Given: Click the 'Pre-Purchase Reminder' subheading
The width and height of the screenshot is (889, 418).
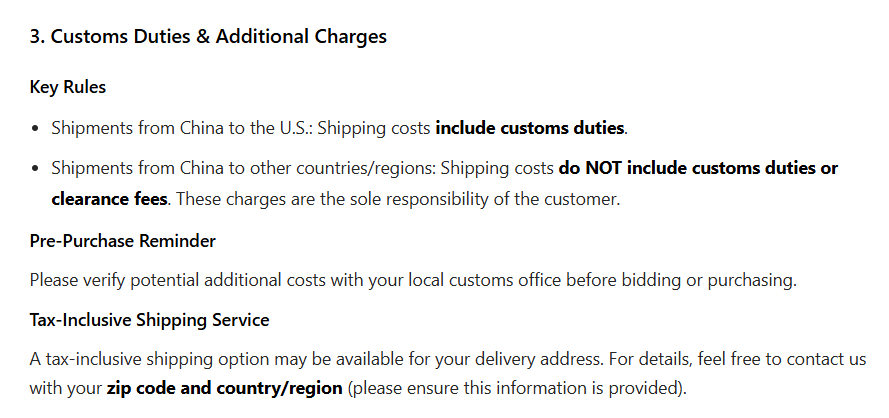Looking at the screenshot, I should pyautogui.click(x=122, y=241).
